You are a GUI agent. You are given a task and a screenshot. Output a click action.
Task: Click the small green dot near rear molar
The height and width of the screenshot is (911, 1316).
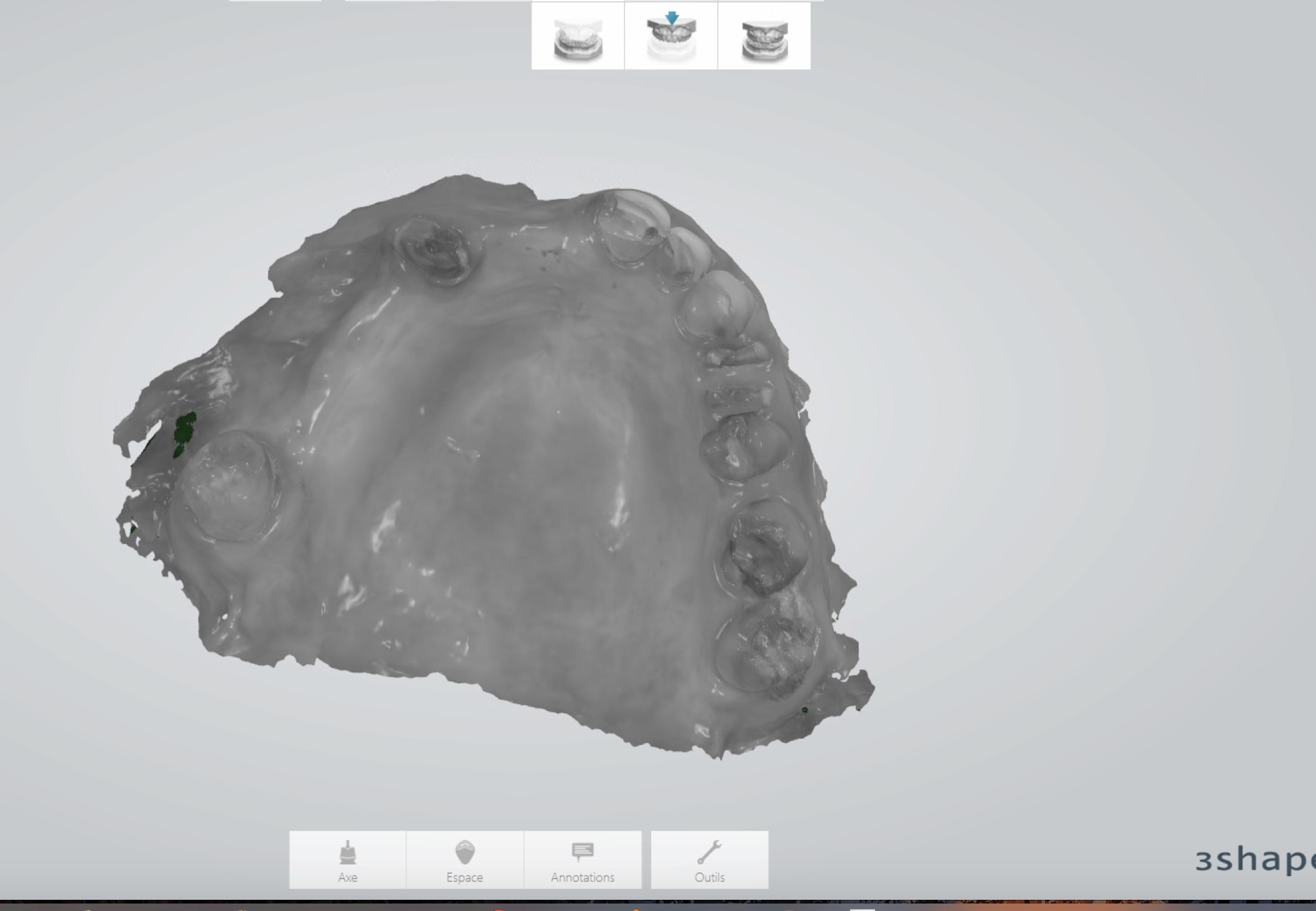pyautogui.click(x=805, y=710)
